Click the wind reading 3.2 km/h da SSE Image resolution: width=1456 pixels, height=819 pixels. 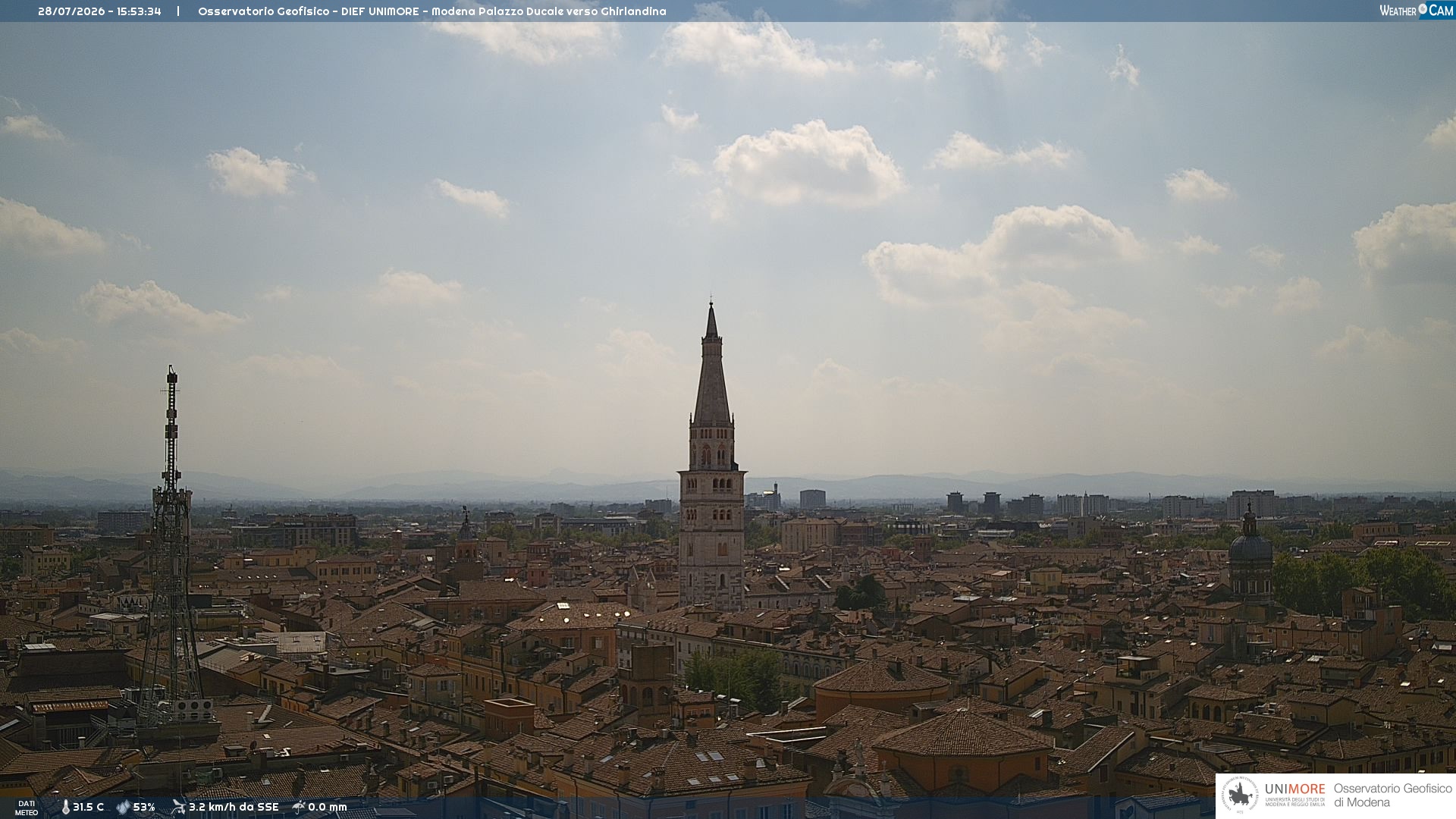coord(234,808)
